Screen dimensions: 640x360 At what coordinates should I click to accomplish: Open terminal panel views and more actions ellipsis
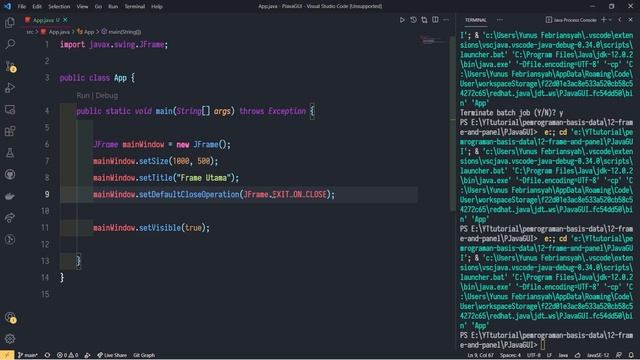point(500,20)
